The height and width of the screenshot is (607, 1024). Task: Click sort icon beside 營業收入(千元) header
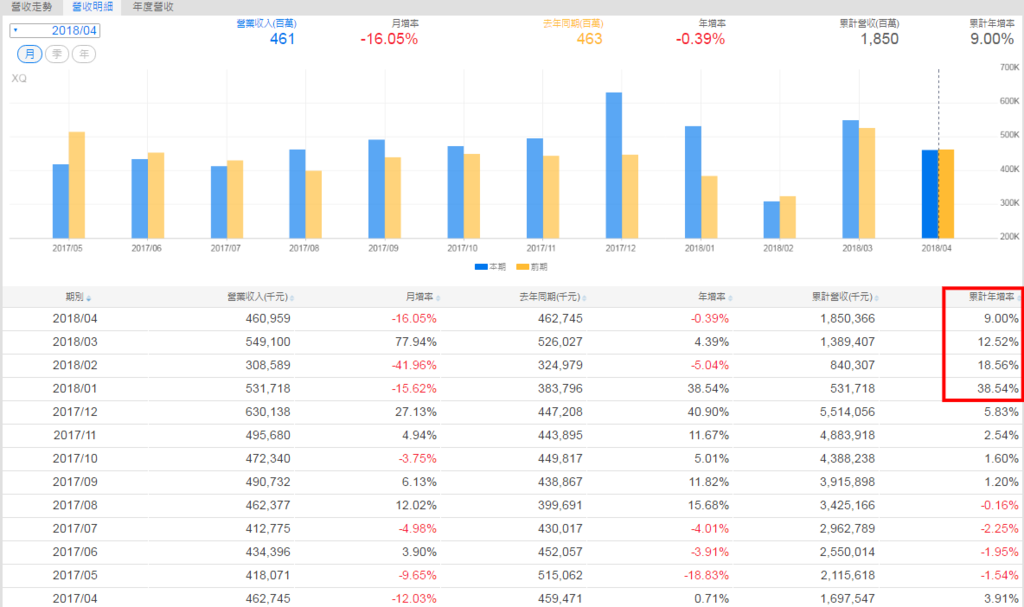[292, 298]
